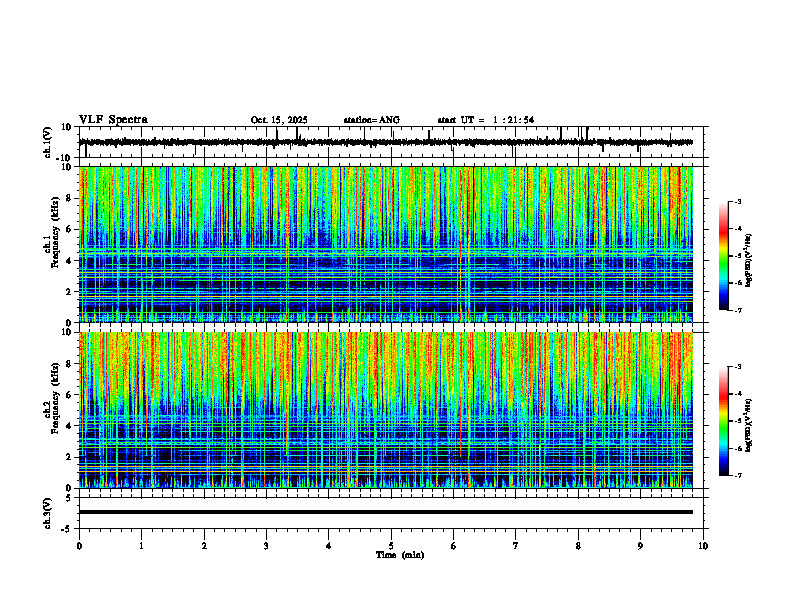Click the time-axis tick label "1"

click(x=141, y=546)
